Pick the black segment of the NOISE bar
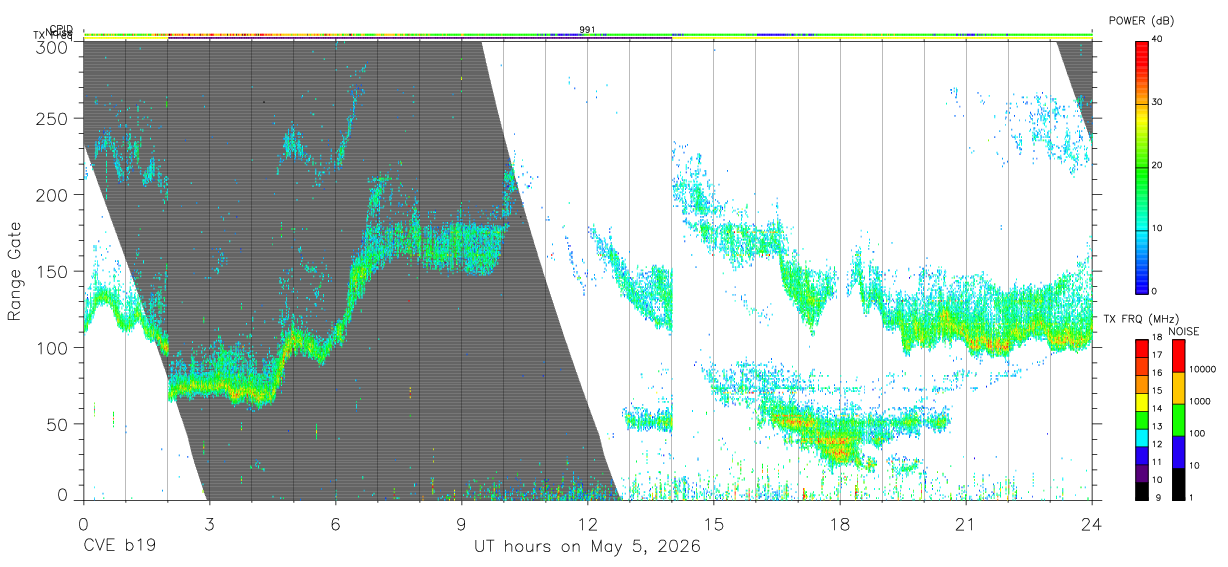 point(1179,484)
